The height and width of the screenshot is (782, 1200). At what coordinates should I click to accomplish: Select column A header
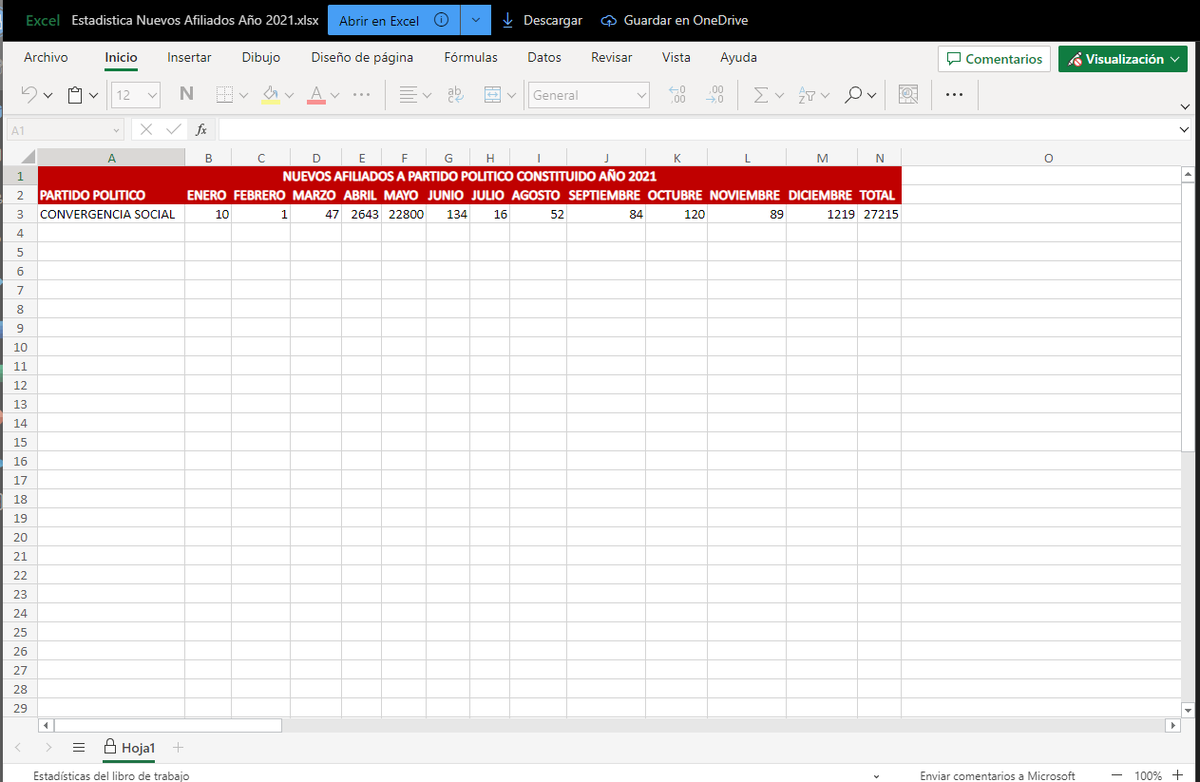click(x=111, y=157)
